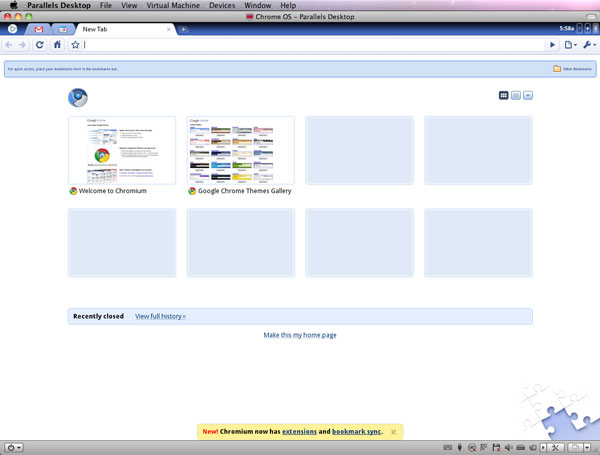Open the new tab page options dropdown
This screenshot has width=600, height=455.
(528, 95)
